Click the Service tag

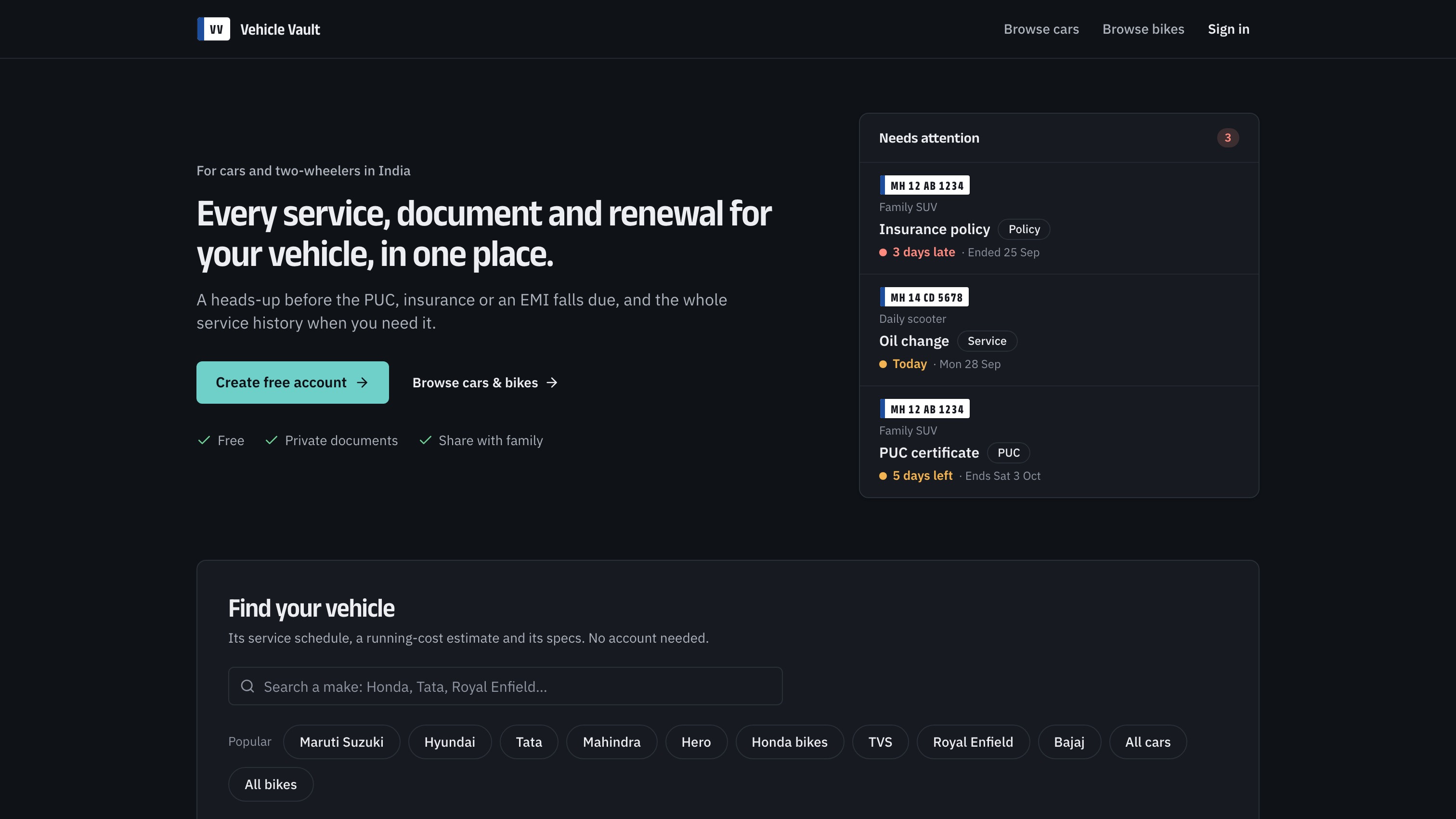987,341
